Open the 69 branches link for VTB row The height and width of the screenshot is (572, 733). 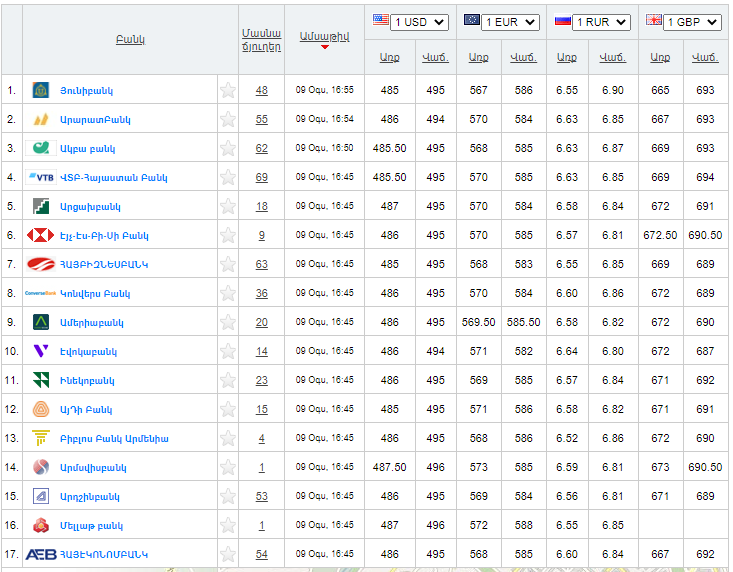pyautogui.click(x=261, y=177)
